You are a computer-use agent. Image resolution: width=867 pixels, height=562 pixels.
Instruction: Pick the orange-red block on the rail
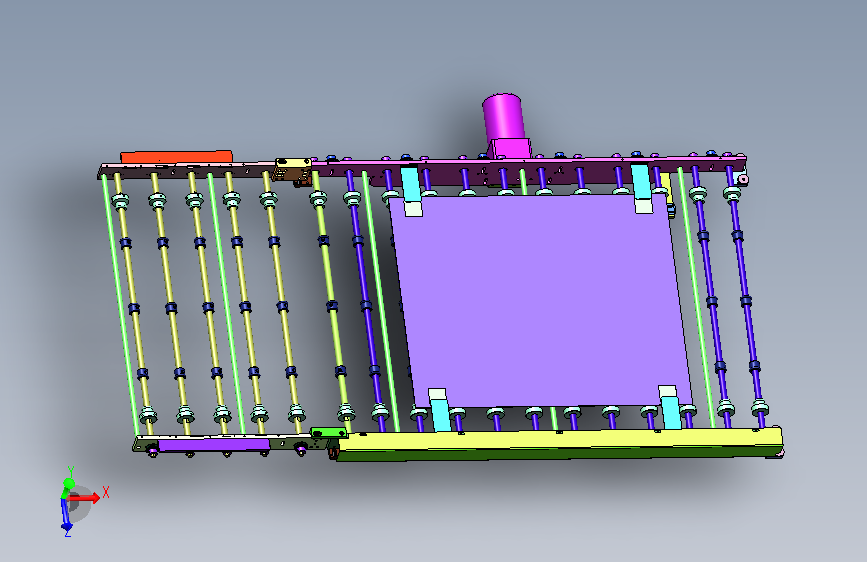(176, 157)
